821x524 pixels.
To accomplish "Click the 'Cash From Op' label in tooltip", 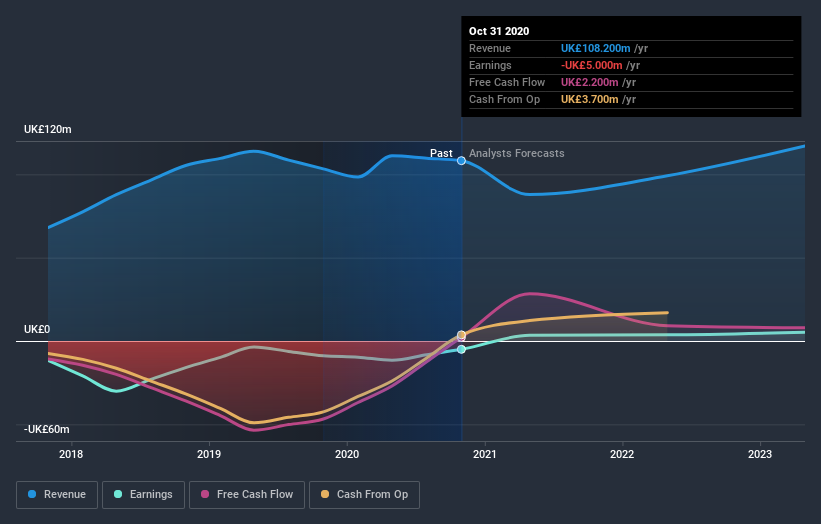I will pyautogui.click(x=504, y=99).
